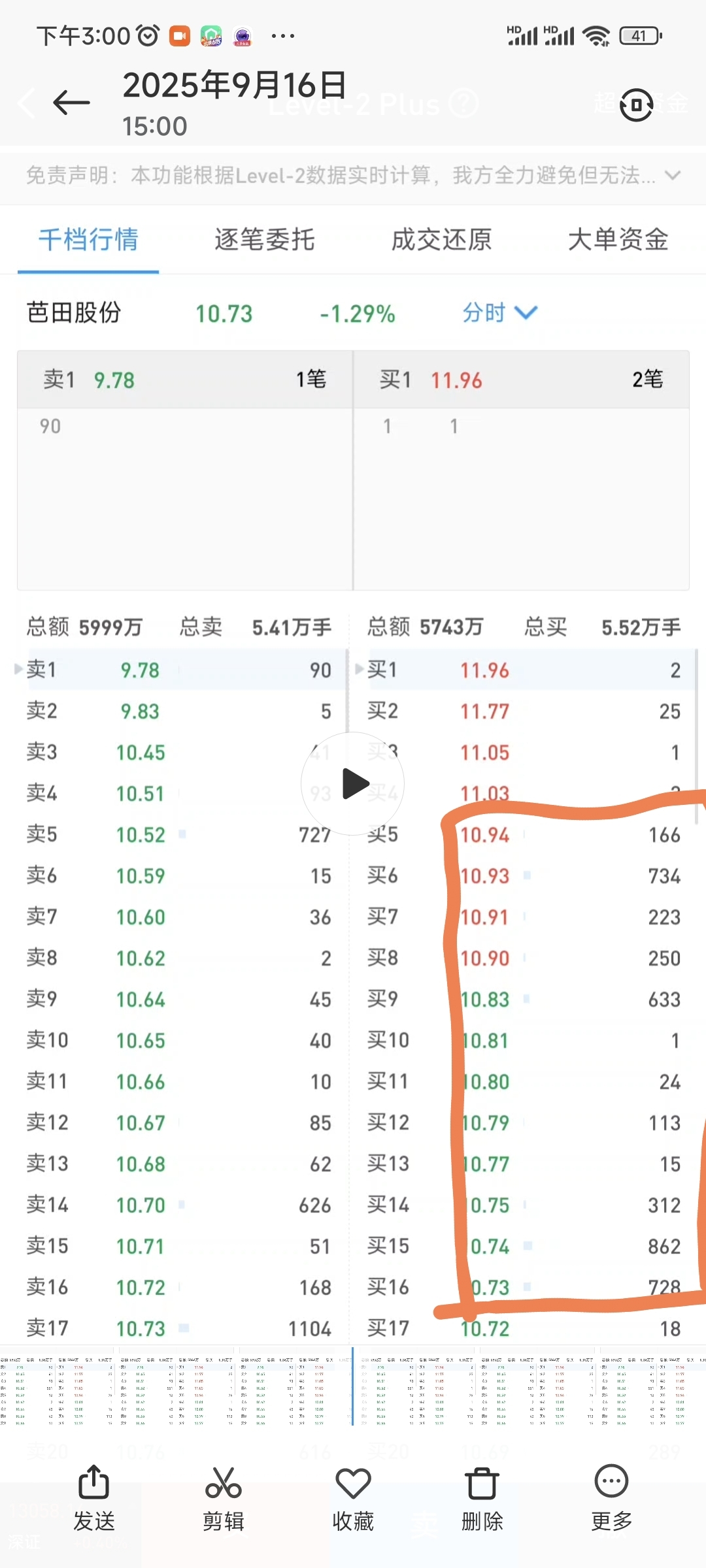
Task: Switch to 逐笔委托 tab
Action: coord(265,240)
